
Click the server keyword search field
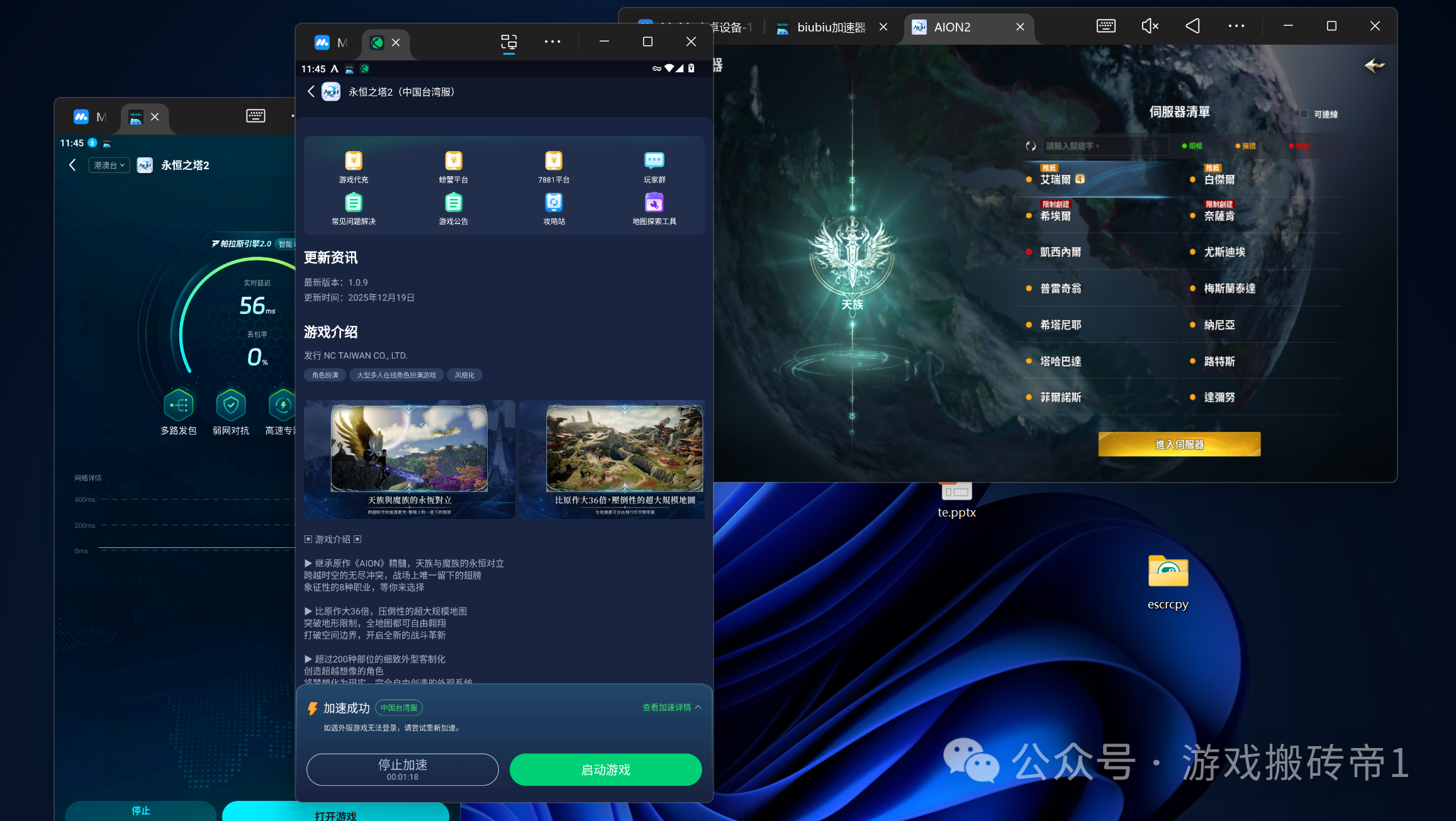pyautogui.click(x=1104, y=146)
